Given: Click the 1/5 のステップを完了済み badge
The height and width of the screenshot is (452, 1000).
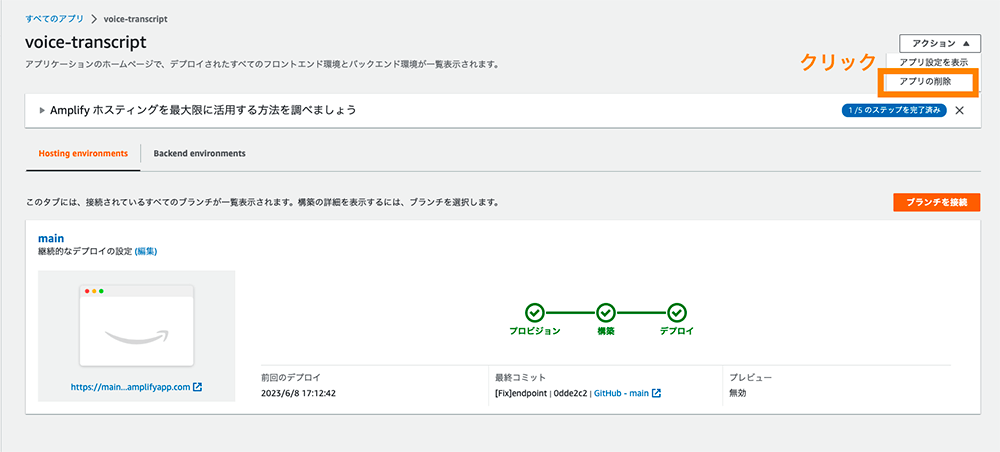Looking at the screenshot, I should coord(893,110).
